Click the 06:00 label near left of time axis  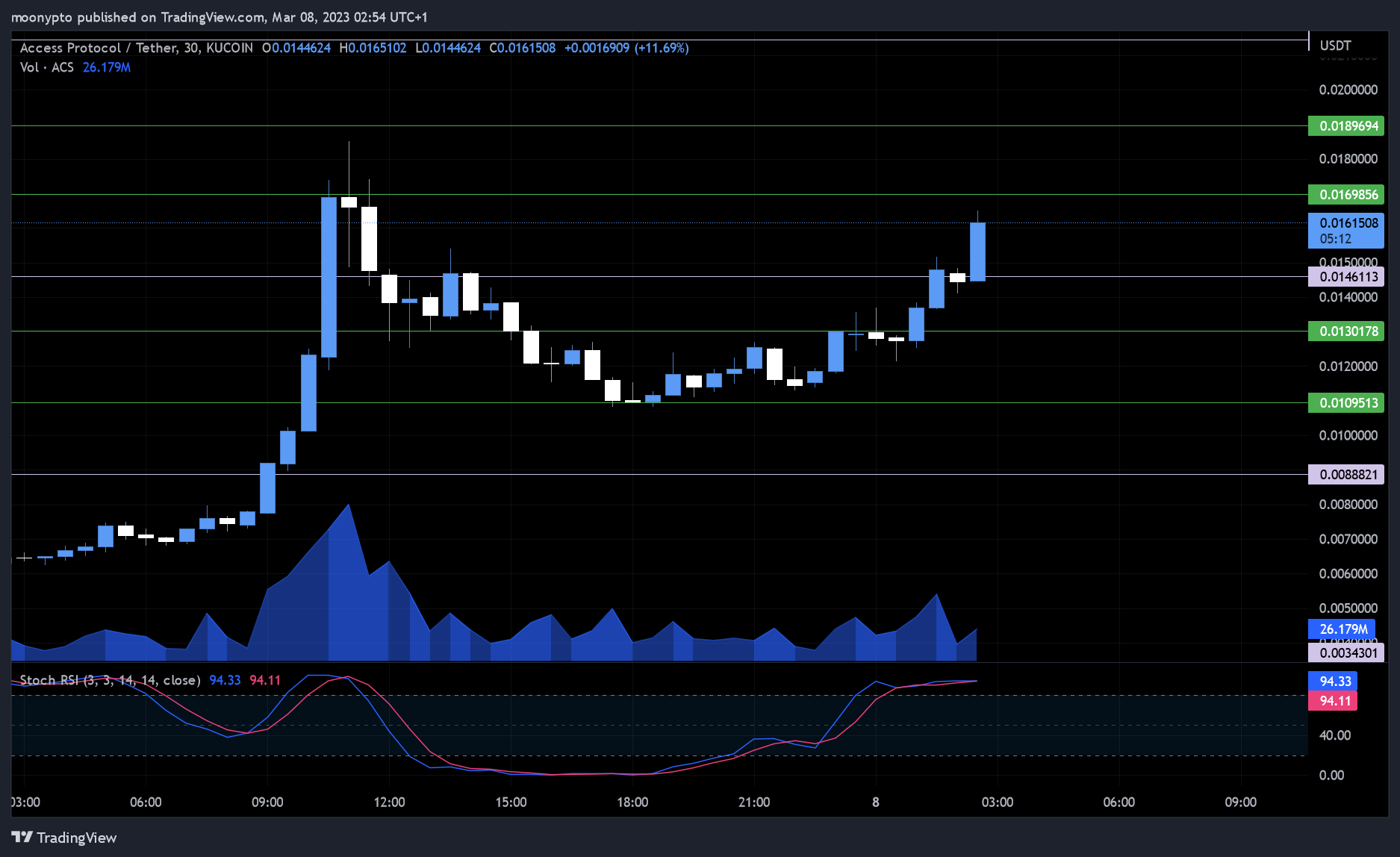tap(146, 803)
